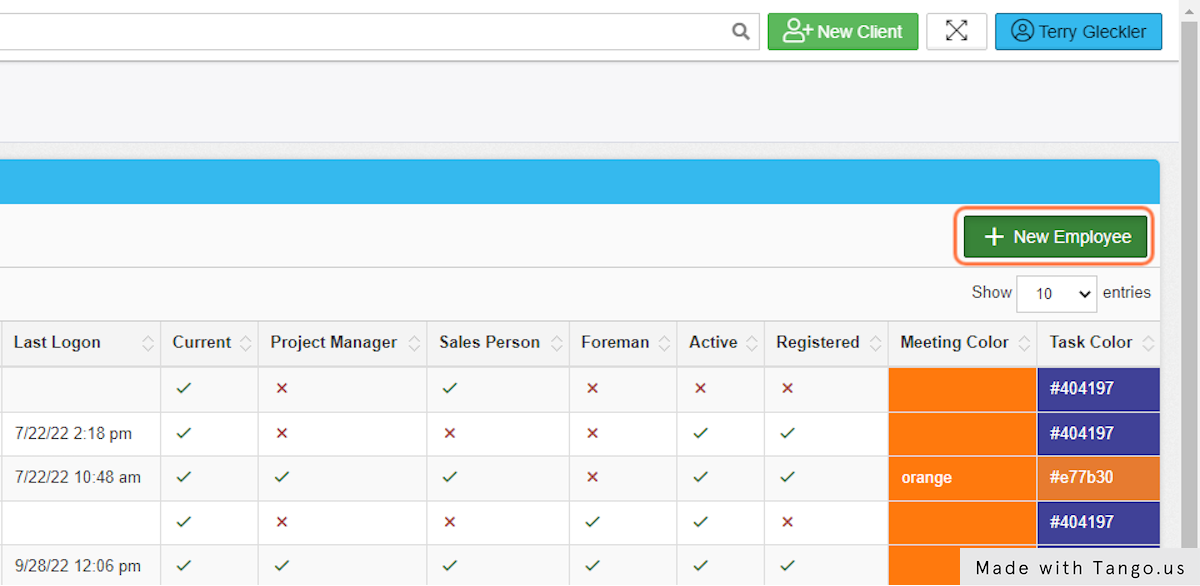
Task: Click the profile icon beside Terry Gleckler
Action: (x=1022, y=31)
